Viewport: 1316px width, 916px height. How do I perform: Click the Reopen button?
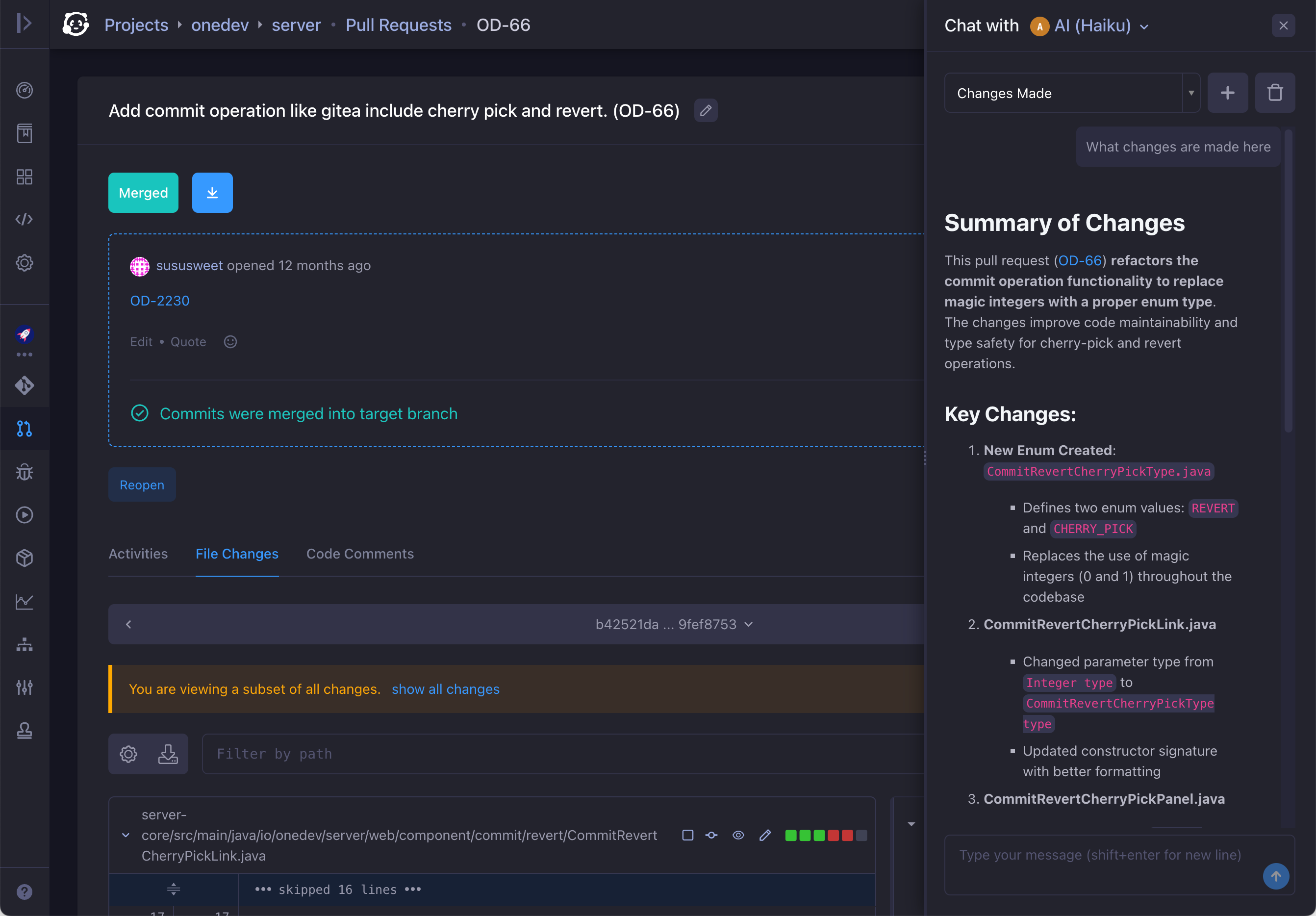(x=142, y=485)
